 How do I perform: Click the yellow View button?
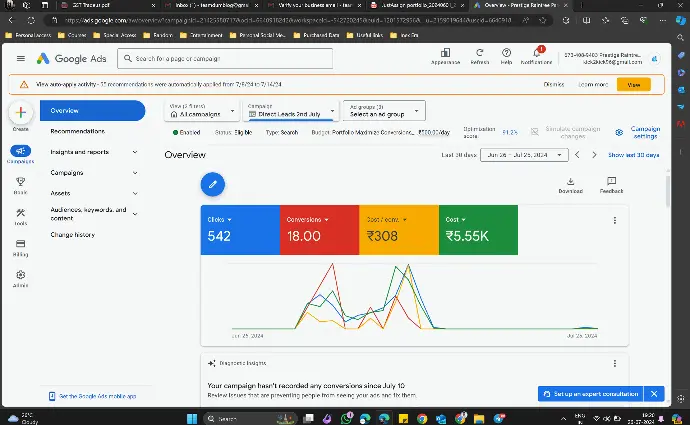[x=634, y=84]
